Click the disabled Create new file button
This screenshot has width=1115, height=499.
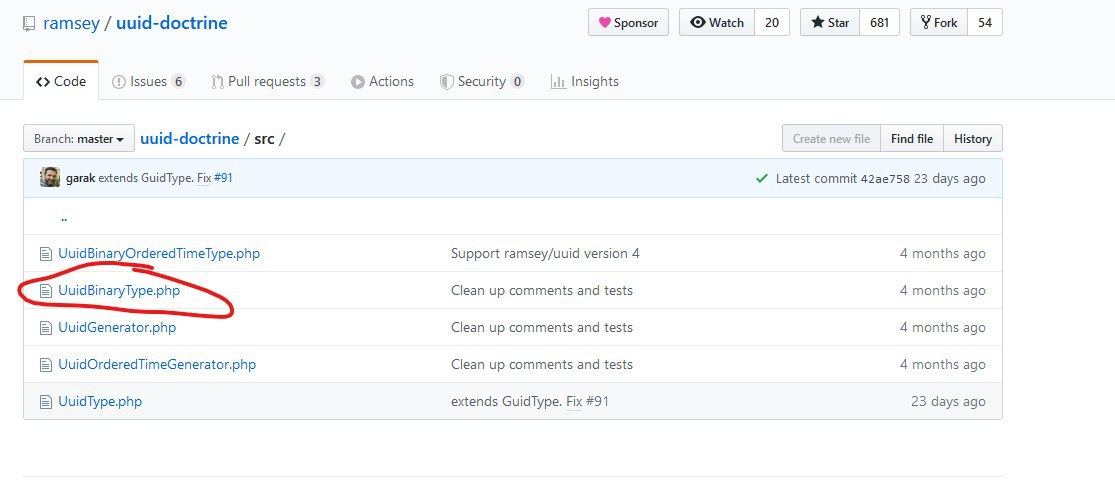831,139
